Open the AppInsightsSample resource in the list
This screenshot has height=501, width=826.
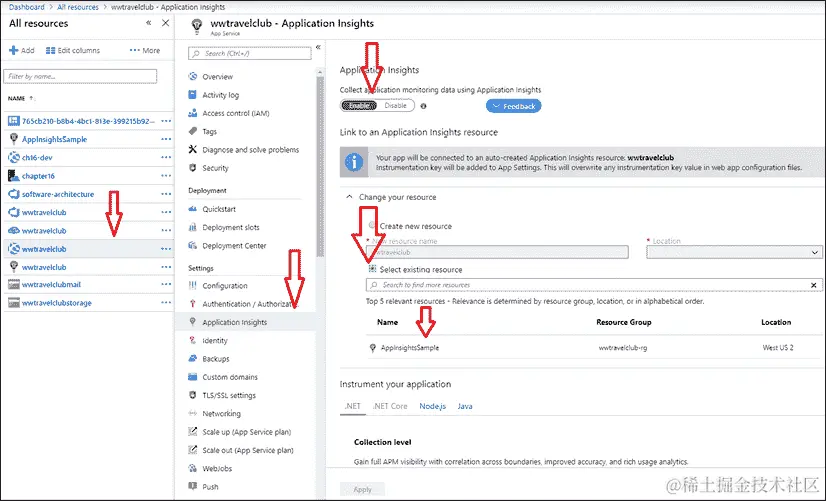(x=54, y=139)
